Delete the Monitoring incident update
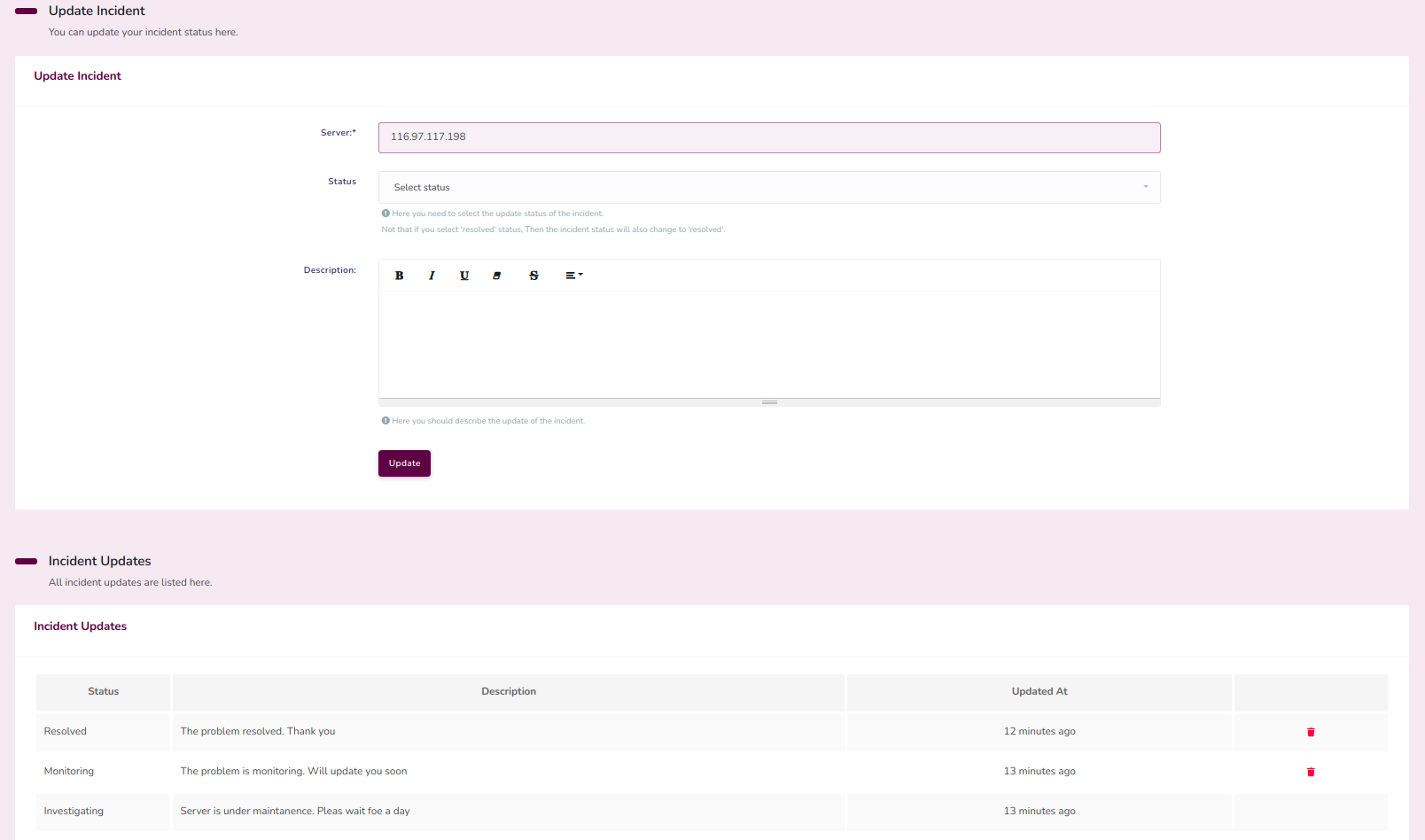Screen dimensions: 1425x840 coord(1311,772)
